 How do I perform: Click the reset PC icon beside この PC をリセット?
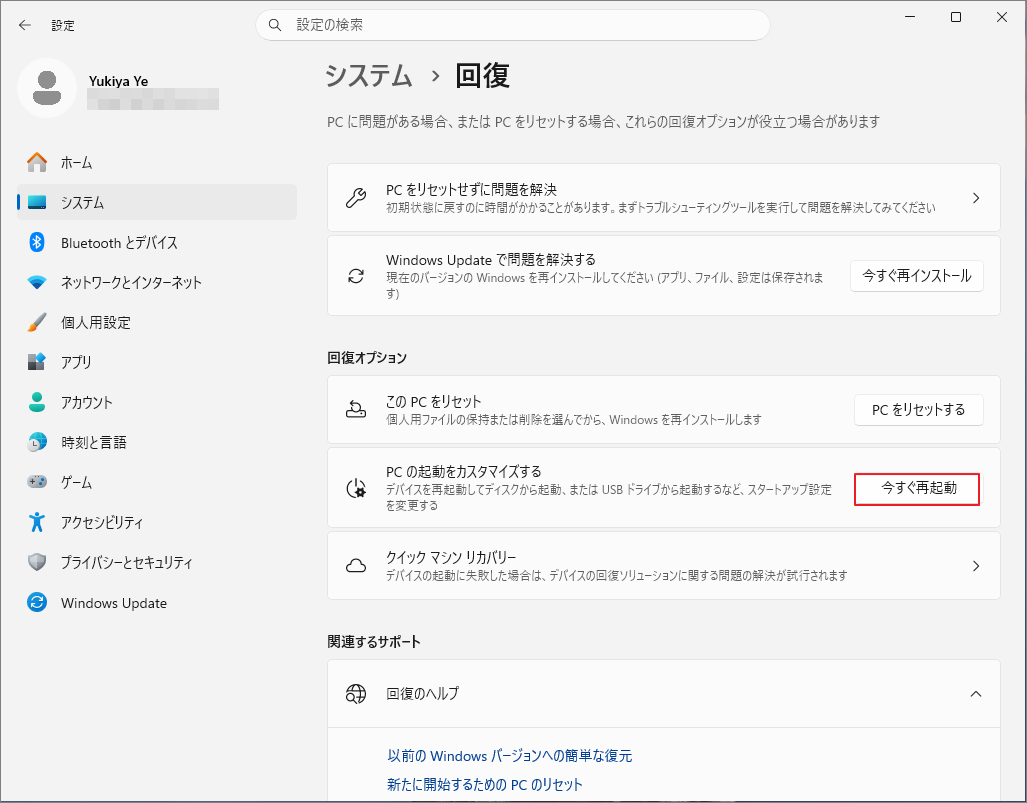tap(356, 410)
